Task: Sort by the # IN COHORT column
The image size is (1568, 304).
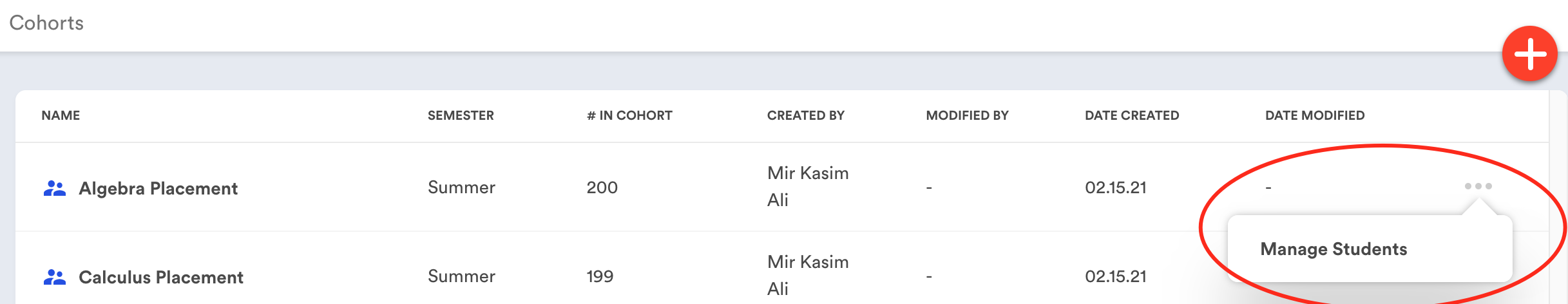Action: [x=629, y=115]
